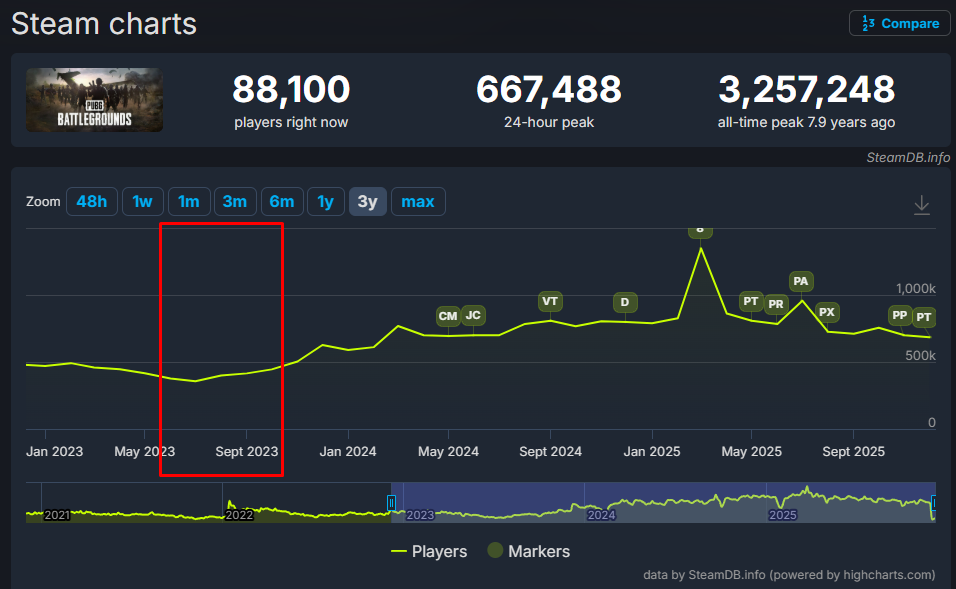Click the CM chart marker
This screenshot has height=589, width=956.
448,316
